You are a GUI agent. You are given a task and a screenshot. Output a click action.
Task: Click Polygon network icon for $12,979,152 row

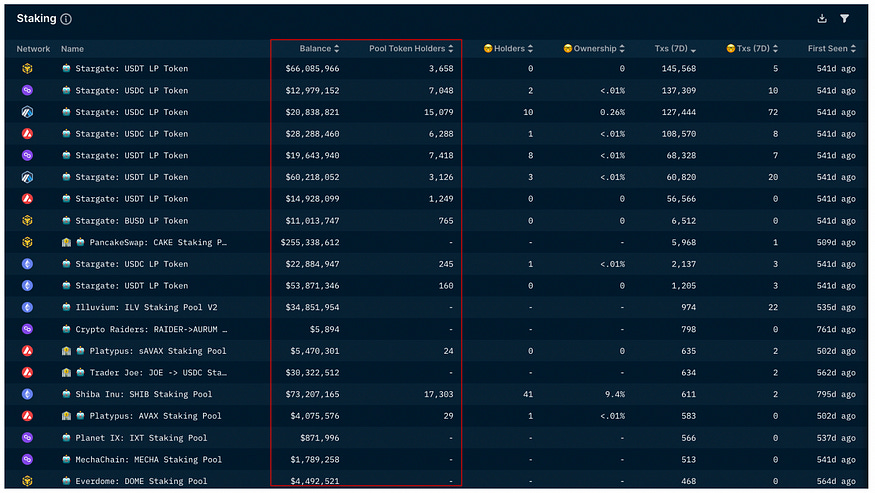[27, 90]
